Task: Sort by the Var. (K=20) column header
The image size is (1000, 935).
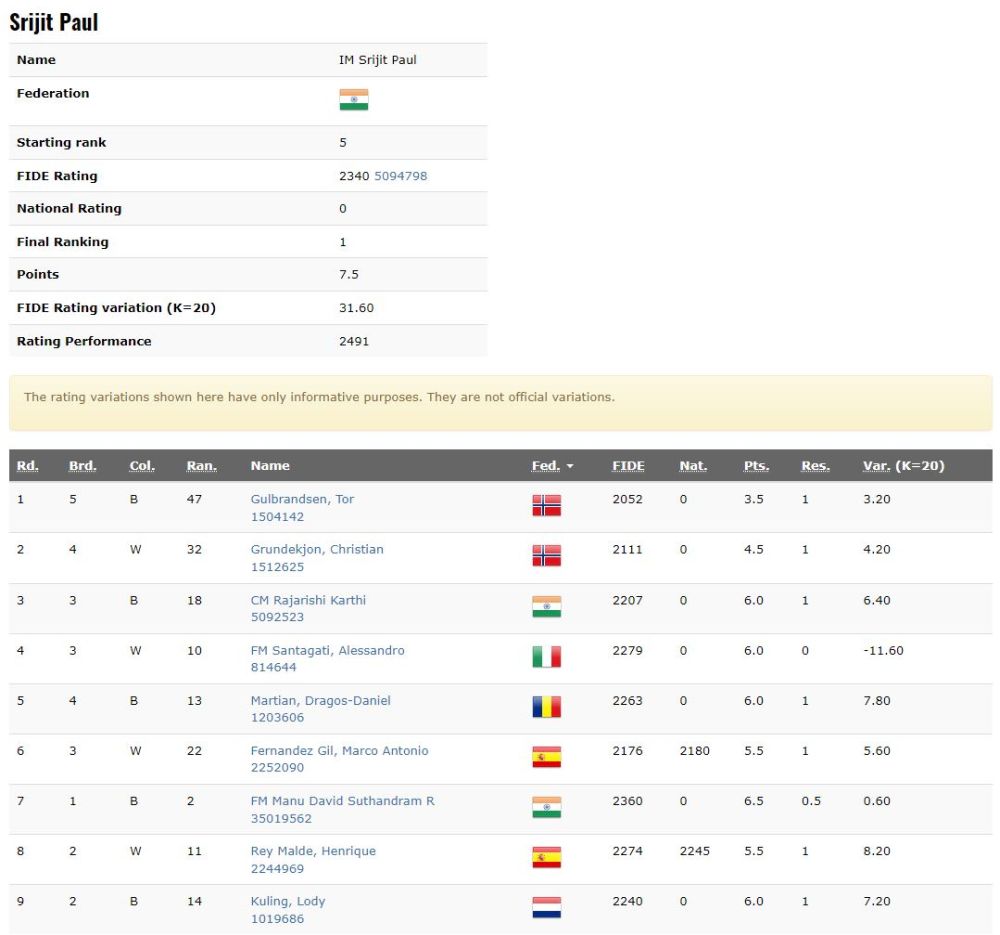Action: [x=903, y=466]
